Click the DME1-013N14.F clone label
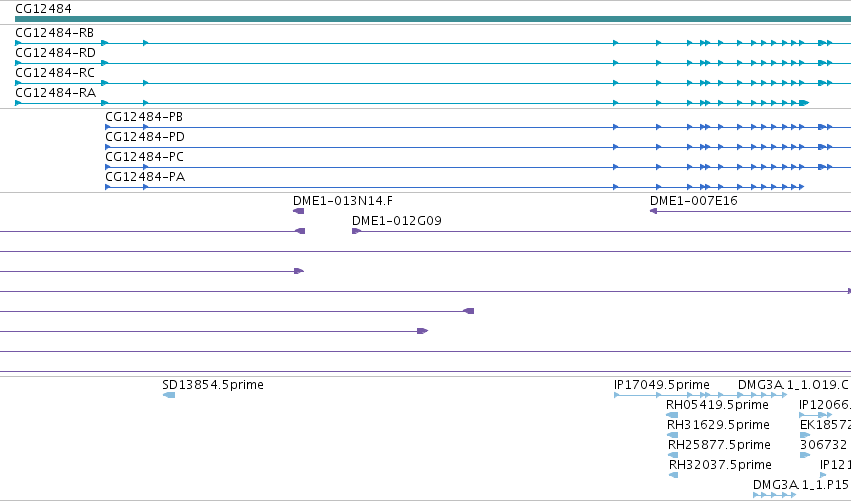 point(343,201)
